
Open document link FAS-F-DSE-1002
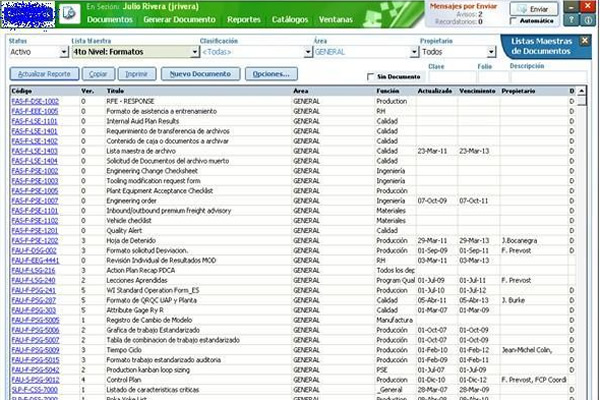pyautogui.click(x=35, y=101)
